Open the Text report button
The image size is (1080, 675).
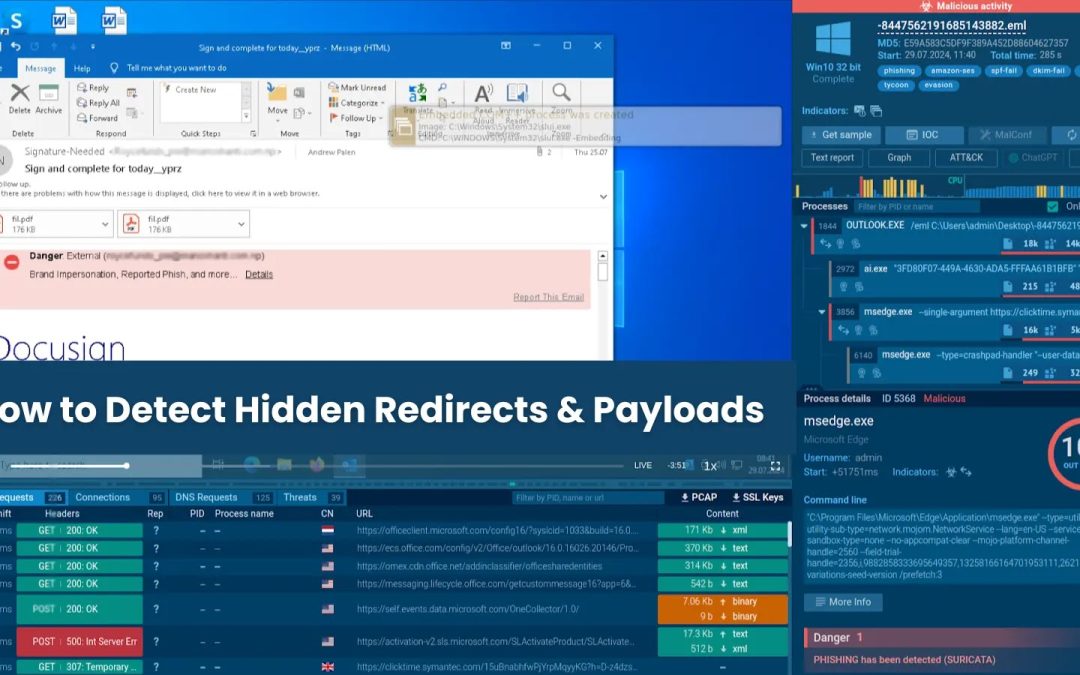click(832, 158)
